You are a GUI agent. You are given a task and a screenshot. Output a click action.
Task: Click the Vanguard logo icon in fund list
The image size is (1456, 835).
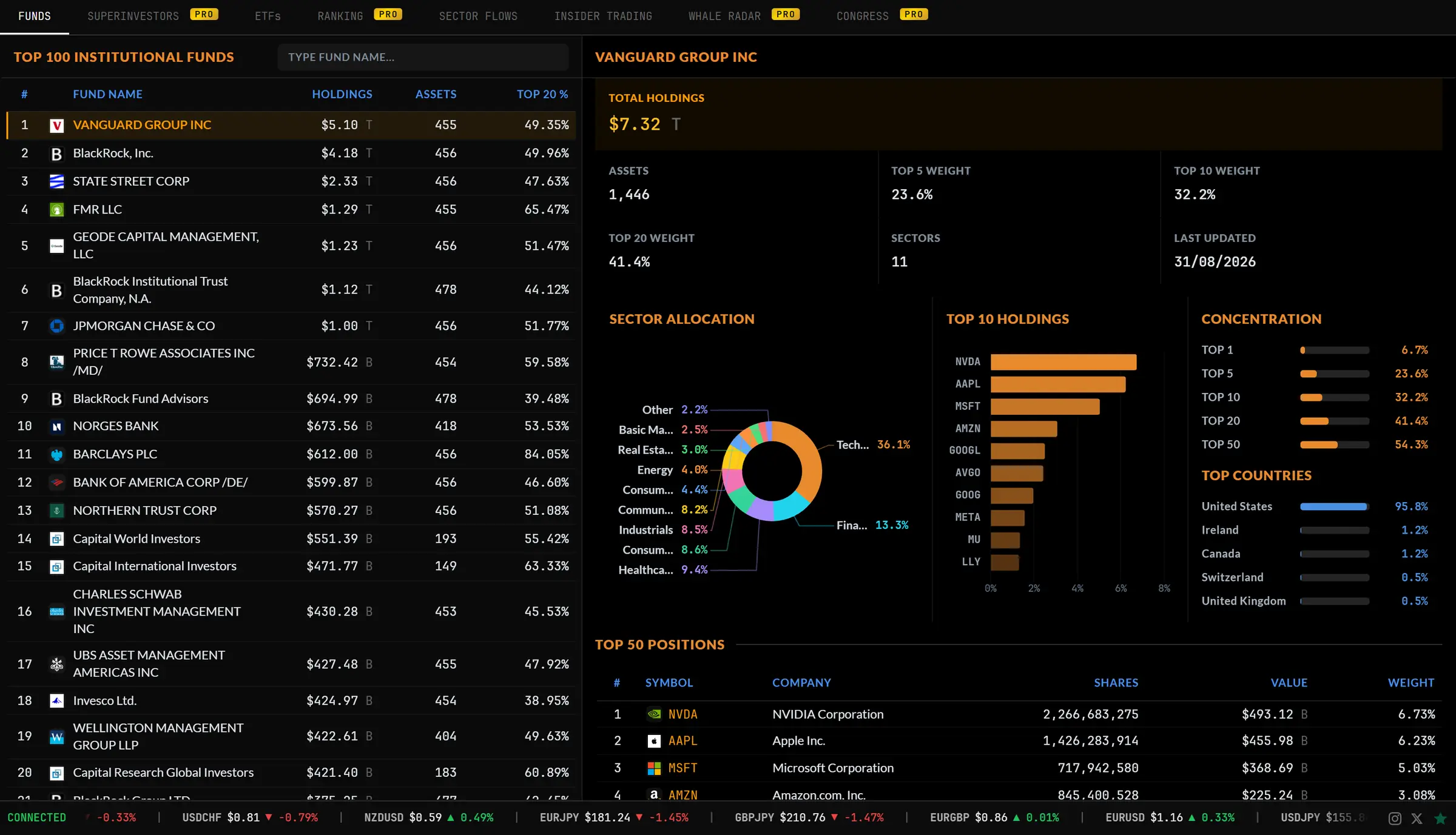pos(56,126)
